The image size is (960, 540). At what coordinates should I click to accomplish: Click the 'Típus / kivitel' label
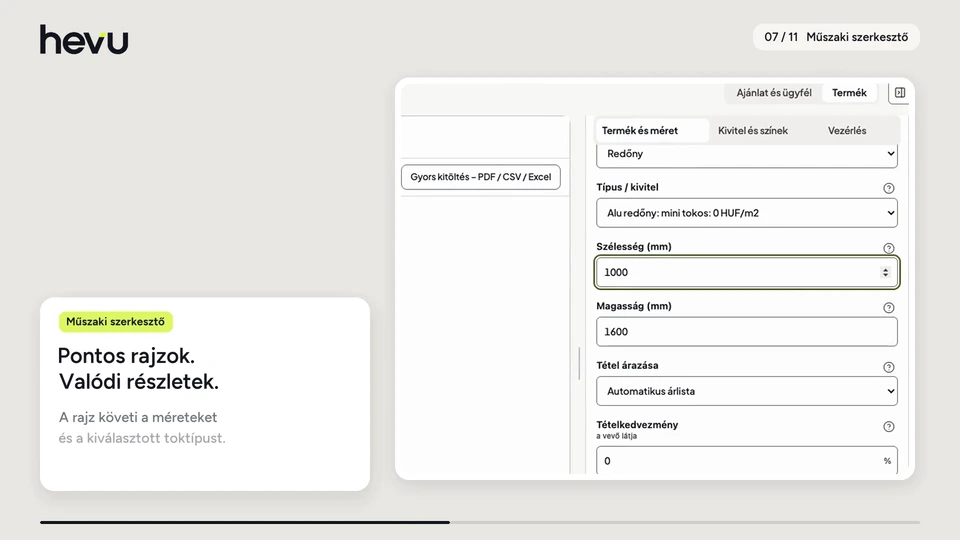click(x=627, y=187)
